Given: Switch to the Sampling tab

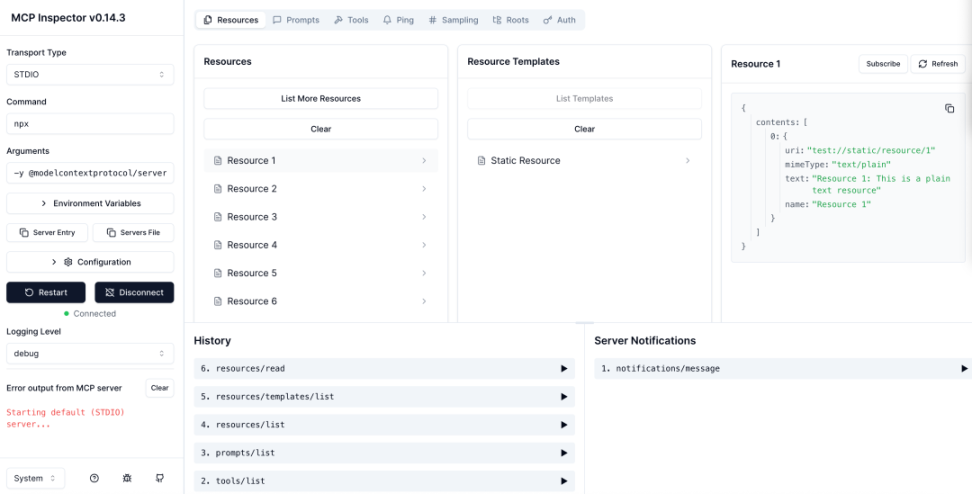Looking at the screenshot, I should pos(453,20).
